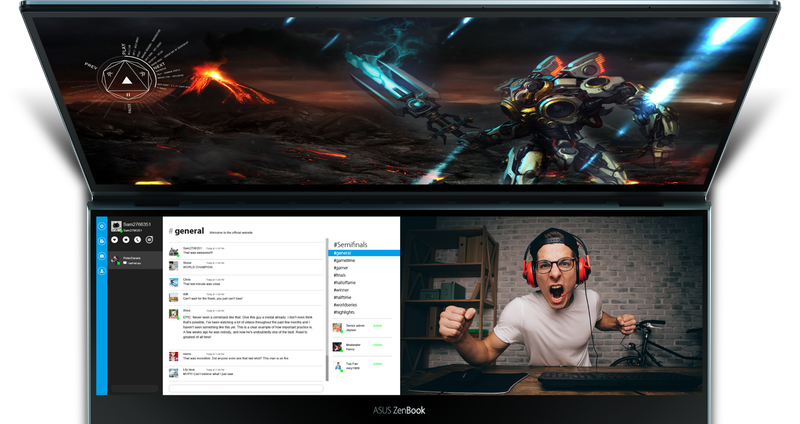Click the Top Fan member avatar
The image size is (800, 424).
click(x=337, y=366)
